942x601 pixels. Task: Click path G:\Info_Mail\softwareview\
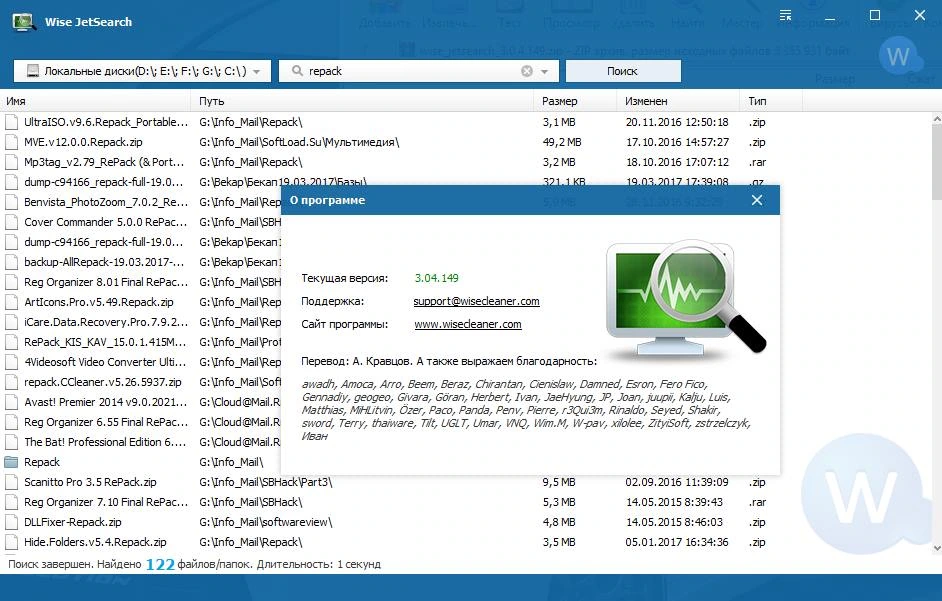pyautogui.click(x=266, y=522)
